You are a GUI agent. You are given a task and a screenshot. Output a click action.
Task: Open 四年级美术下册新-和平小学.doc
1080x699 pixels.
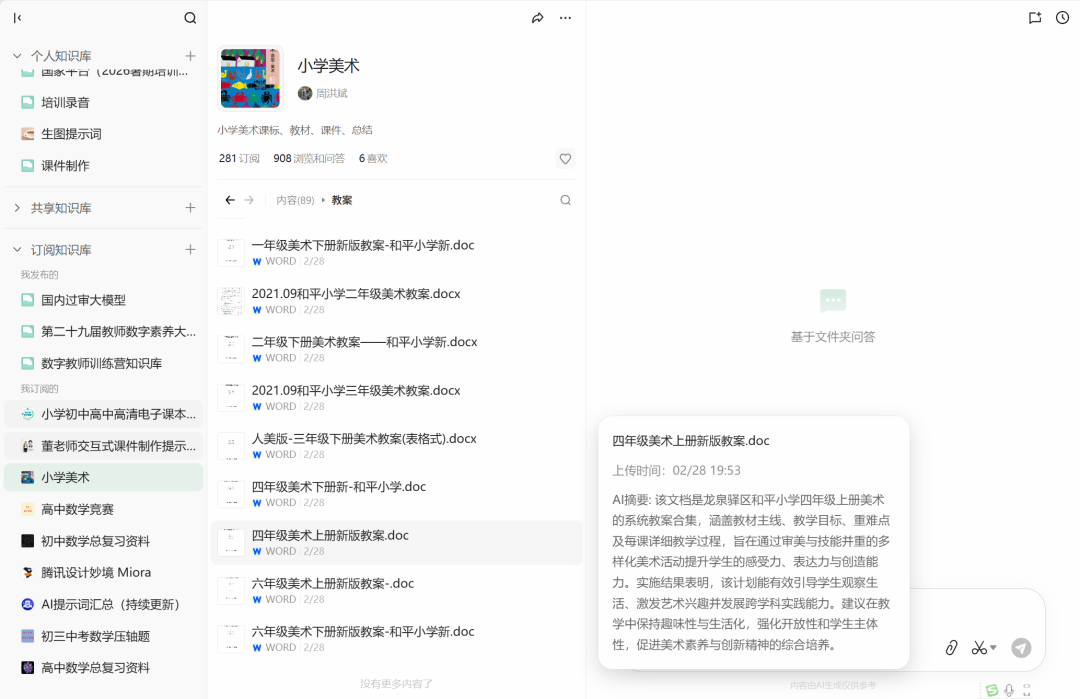tap(397, 494)
